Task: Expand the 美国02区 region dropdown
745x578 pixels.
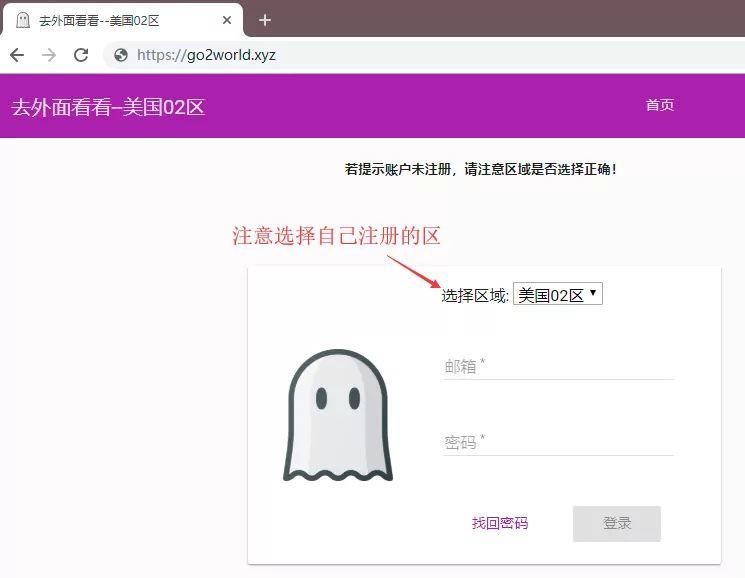Action: 557,295
